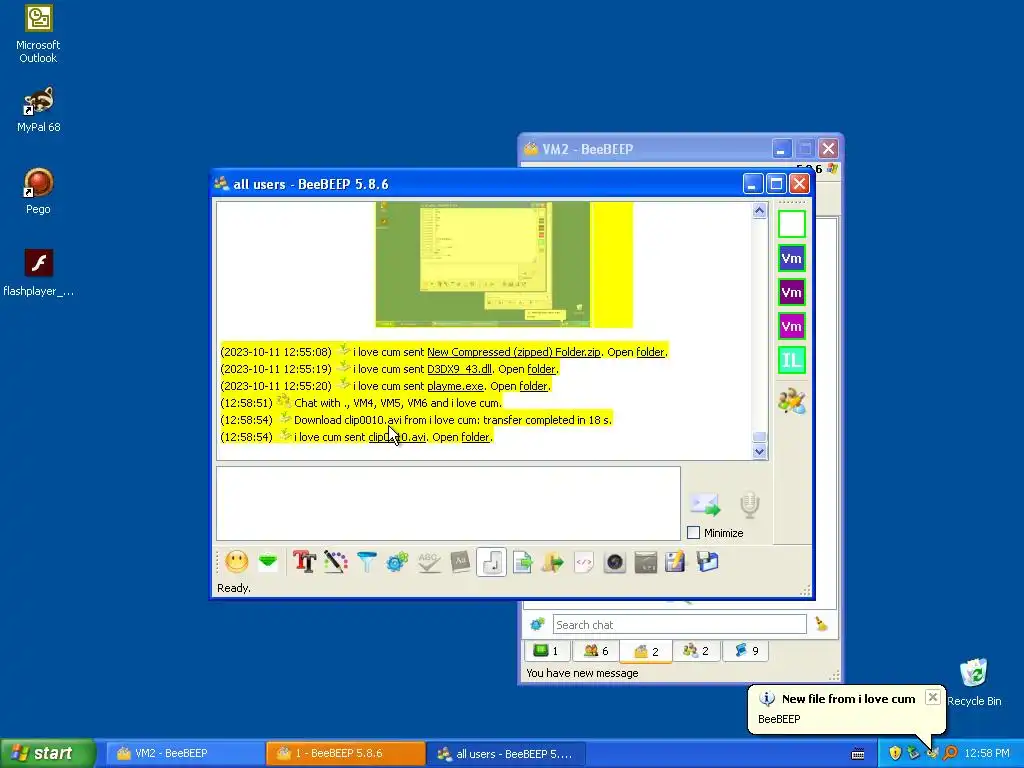Click the camera screenshot icon
This screenshot has height=768, width=1024.
[615, 562]
